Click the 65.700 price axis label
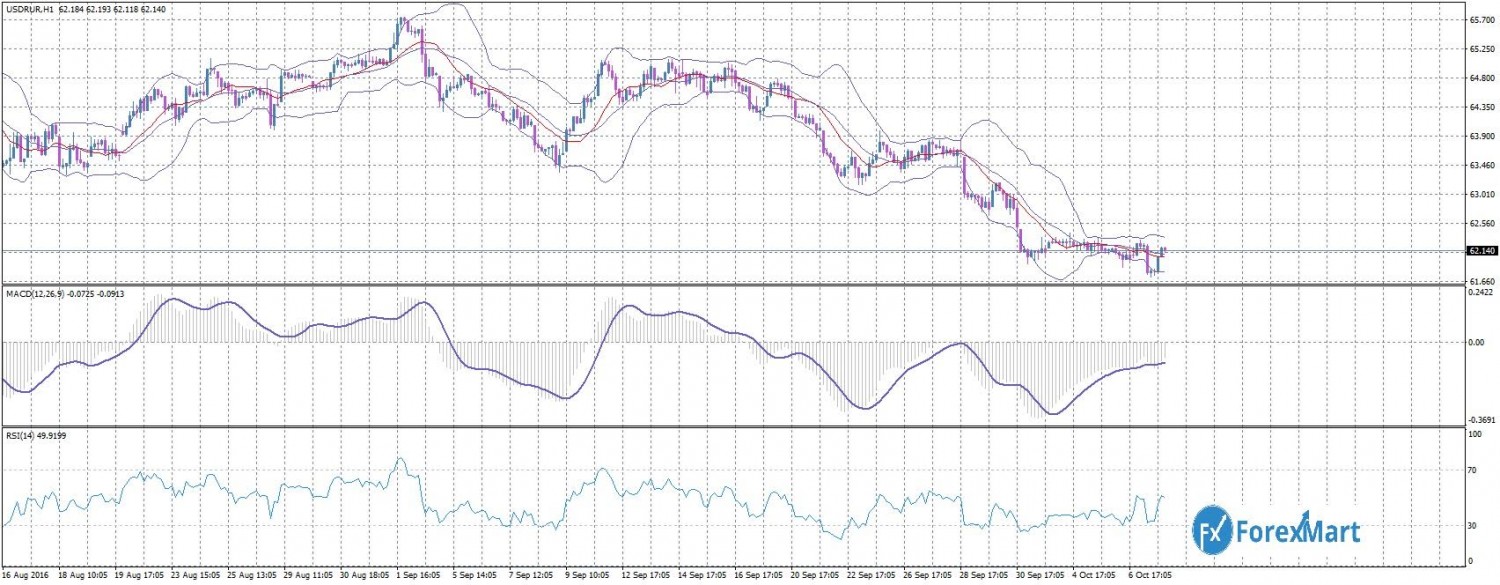This screenshot has width=1500, height=585. pyautogui.click(x=1481, y=20)
